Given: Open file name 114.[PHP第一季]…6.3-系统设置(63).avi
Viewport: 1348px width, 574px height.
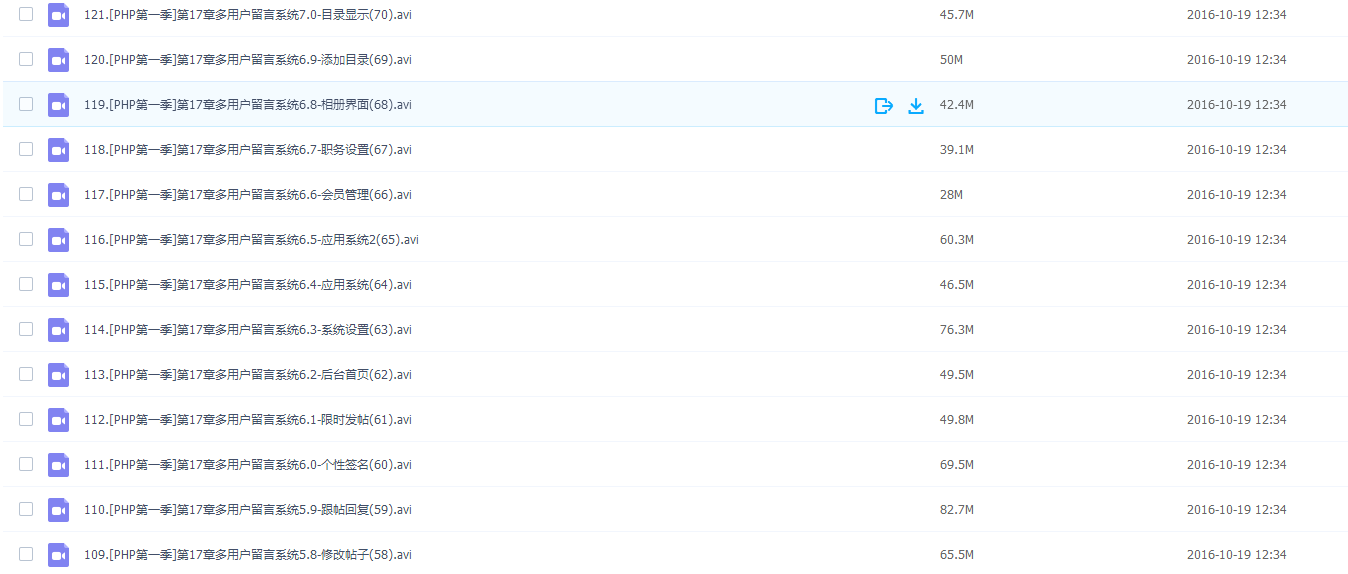Looking at the screenshot, I should tap(248, 330).
